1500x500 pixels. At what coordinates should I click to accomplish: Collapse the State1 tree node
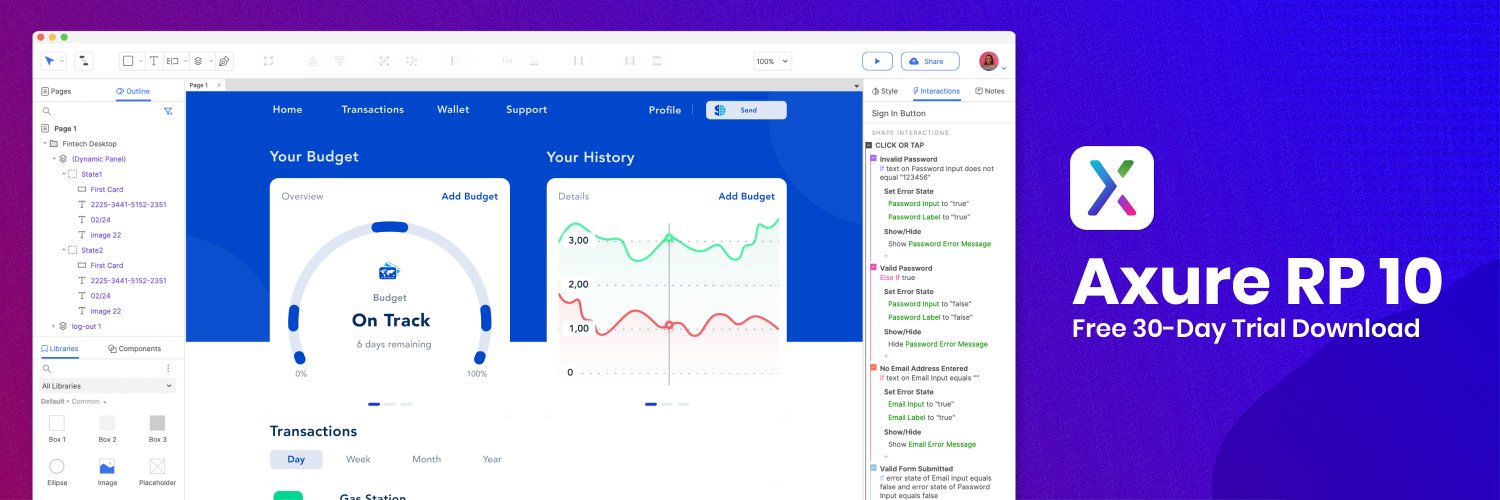click(64, 174)
